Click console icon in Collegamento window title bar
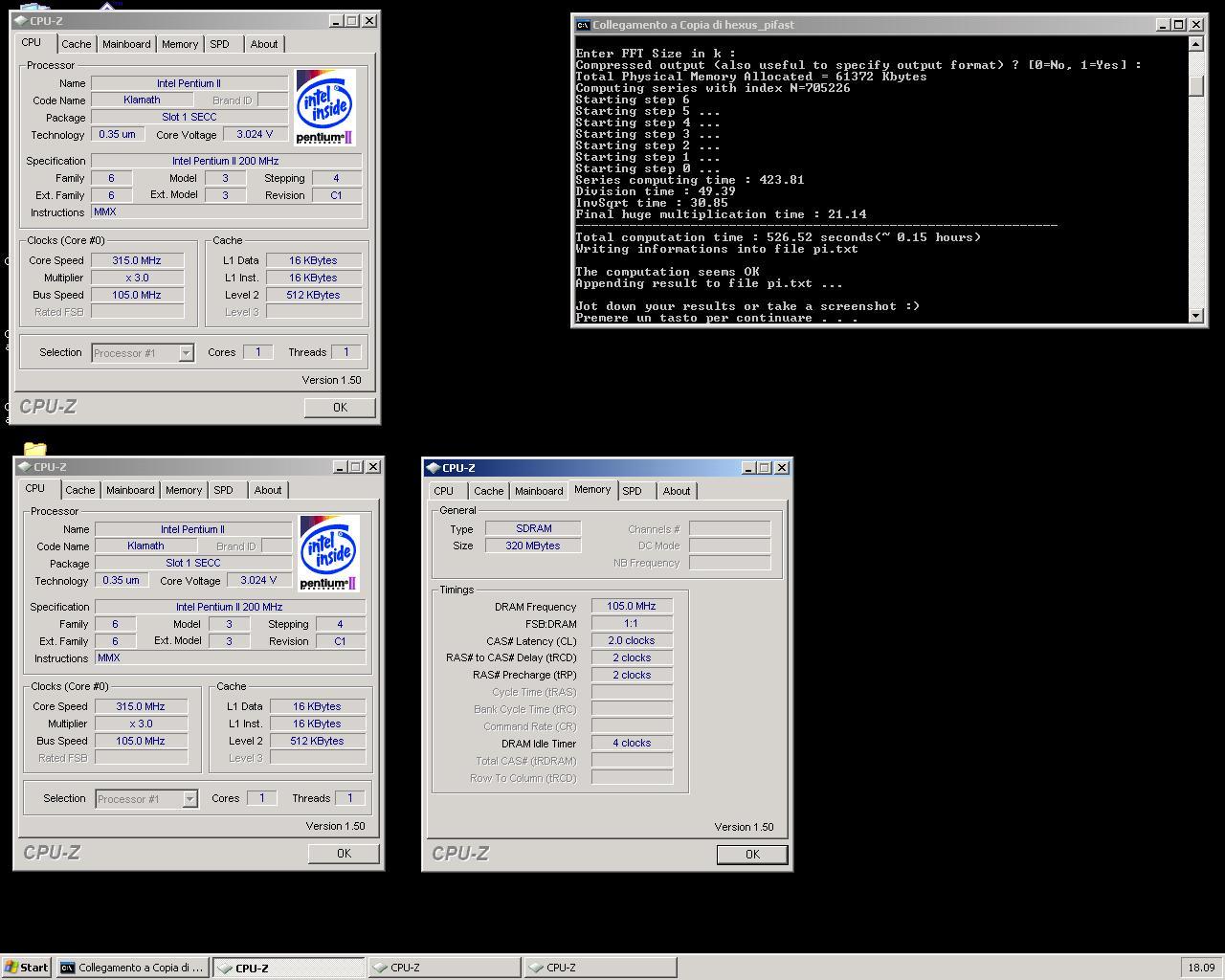This screenshot has height=980, width=1225. point(583,25)
